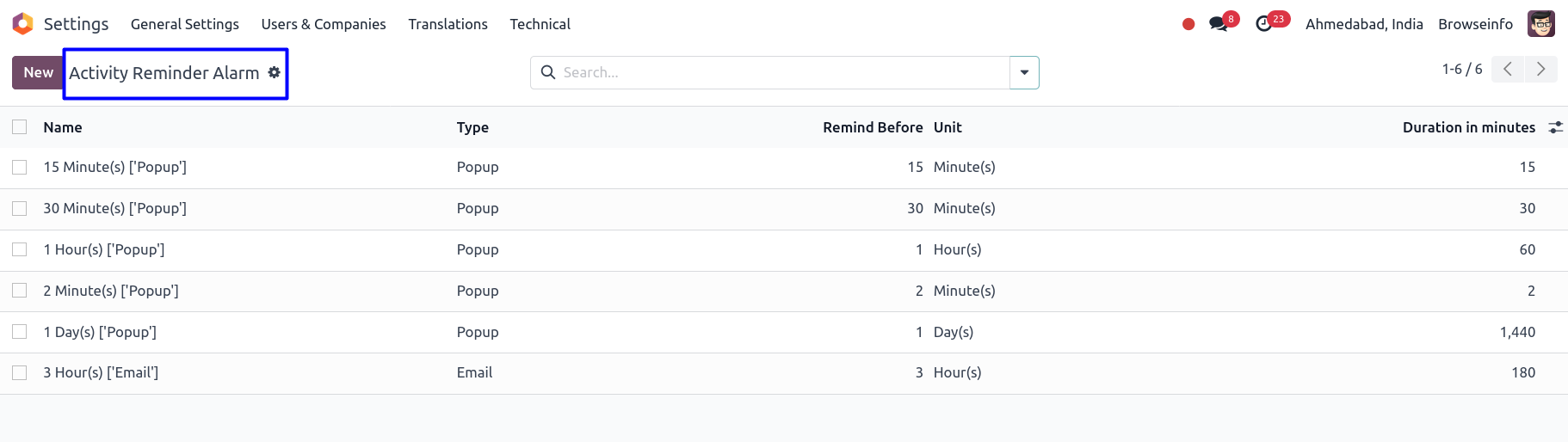Check the 3 Hour(s) ['Email'] row

pos(20,373)
